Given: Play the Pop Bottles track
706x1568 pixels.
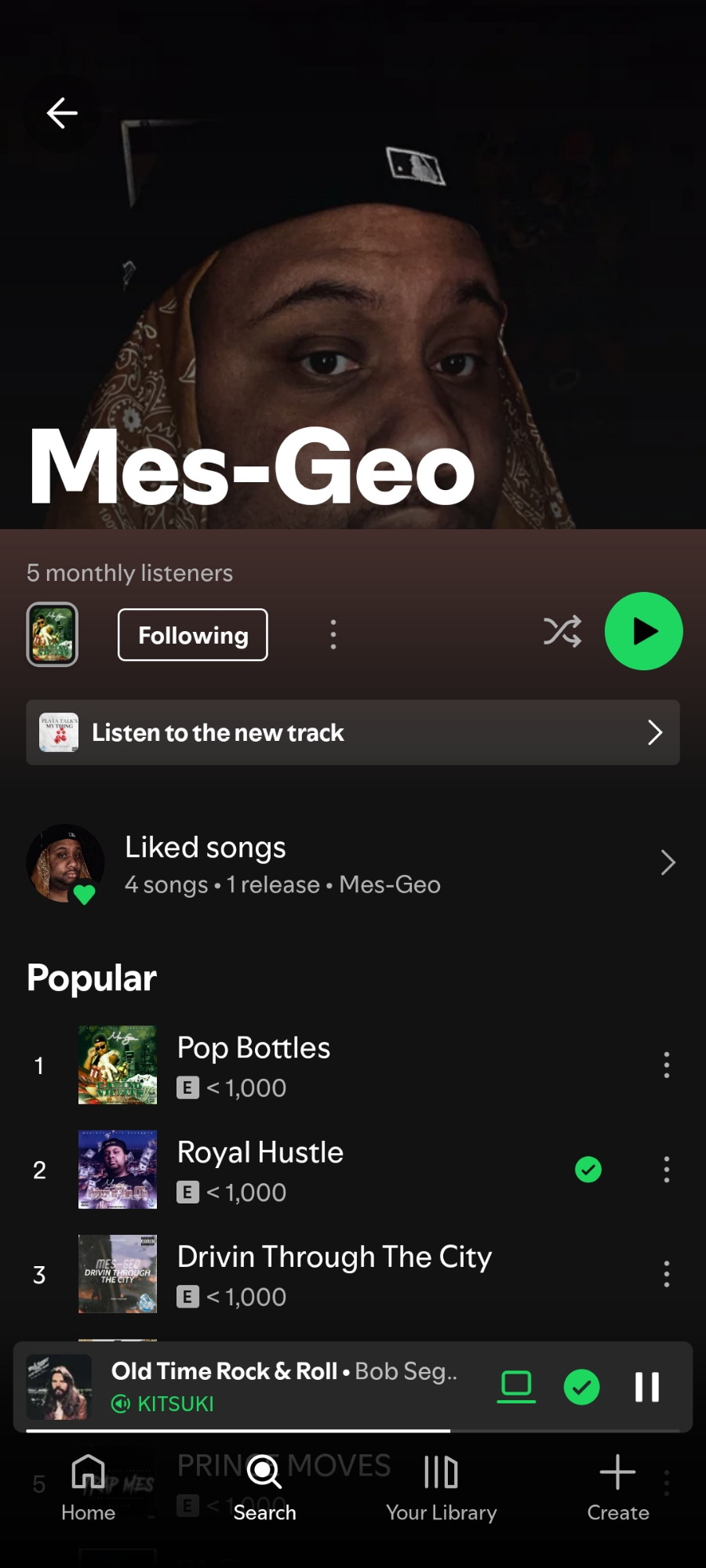Looking at the screenshot, I should [253, 1049].
